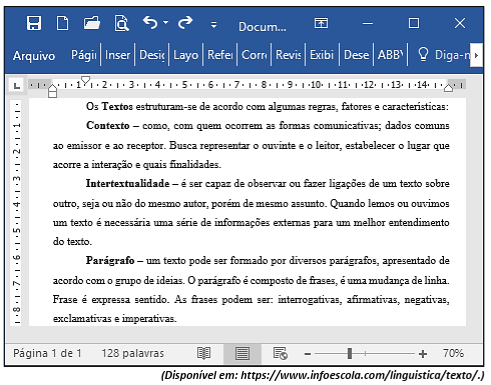Click the Save floppy disk icon

(34, 23)
